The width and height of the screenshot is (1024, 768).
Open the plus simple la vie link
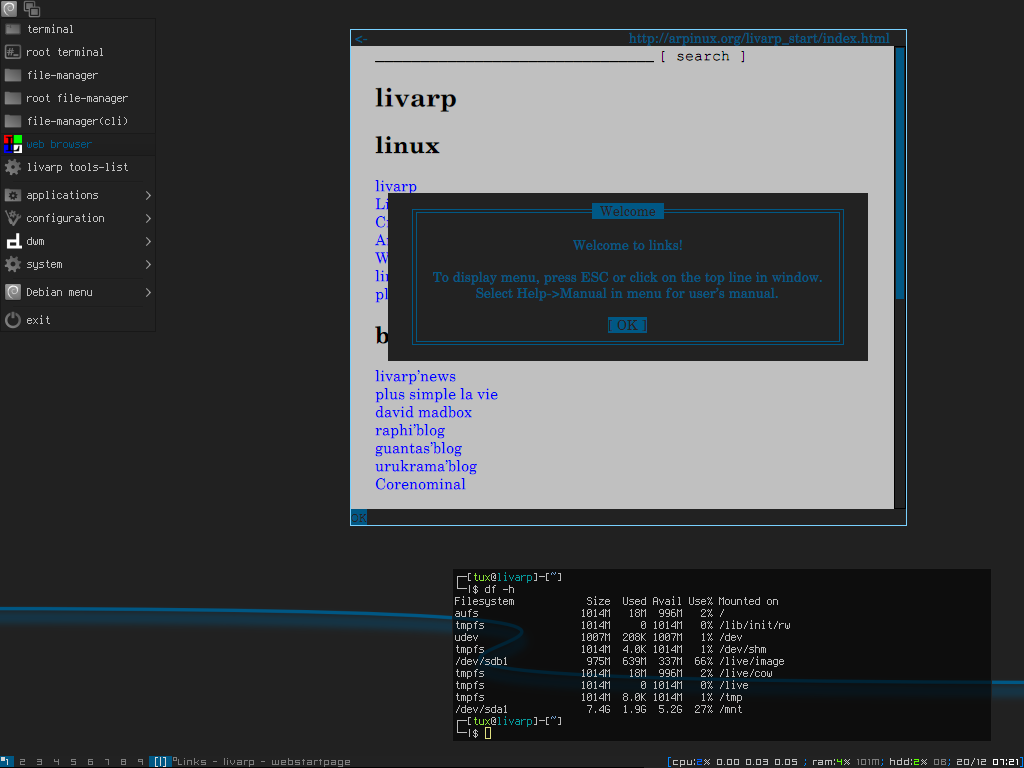[436, 394]
